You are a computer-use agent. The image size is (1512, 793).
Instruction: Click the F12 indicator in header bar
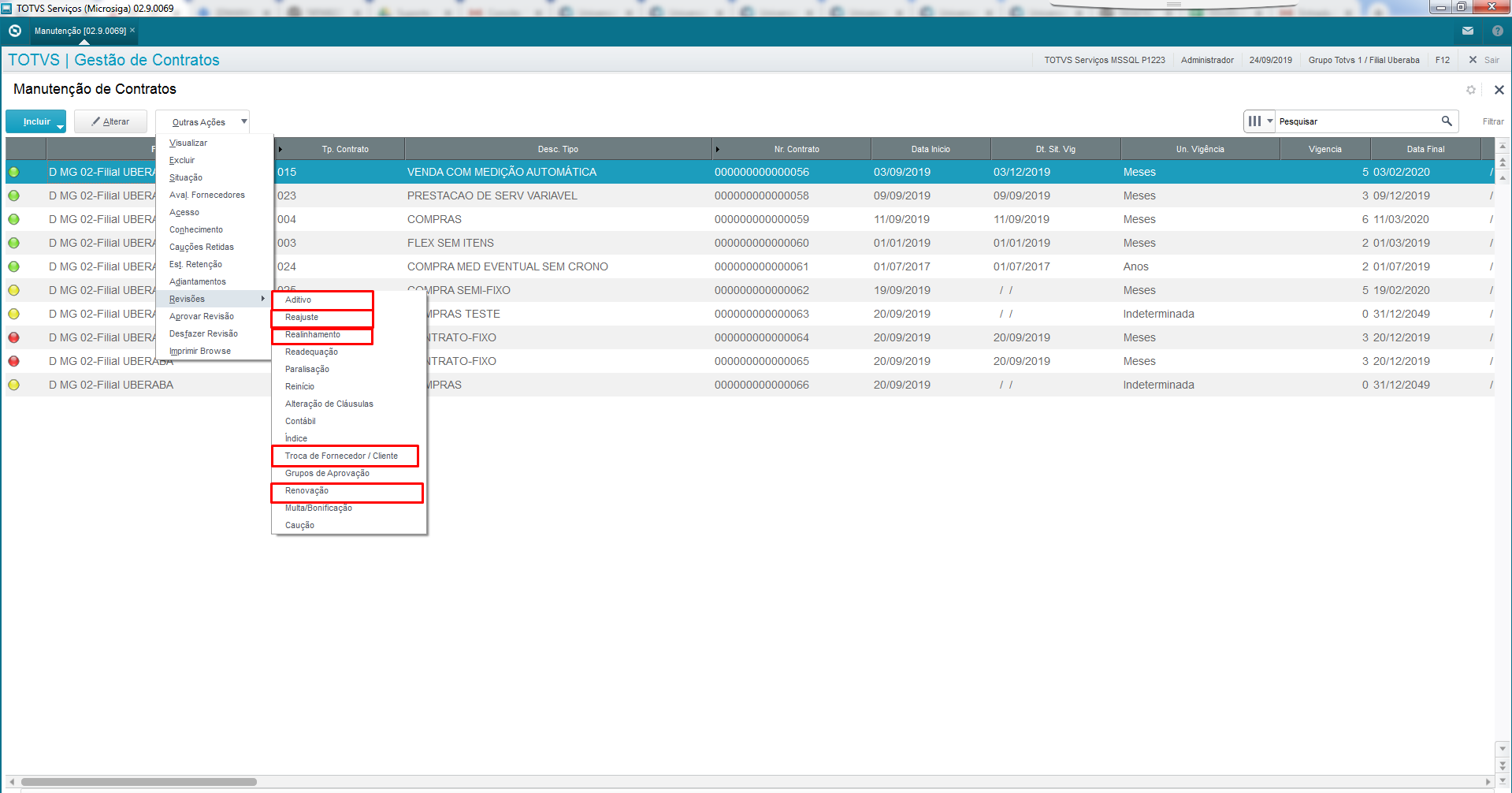[1443, 60]
